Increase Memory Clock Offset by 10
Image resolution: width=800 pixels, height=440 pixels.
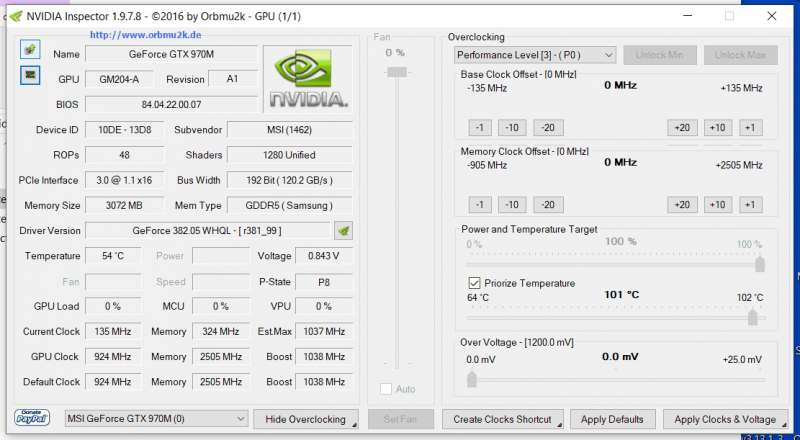718,205
